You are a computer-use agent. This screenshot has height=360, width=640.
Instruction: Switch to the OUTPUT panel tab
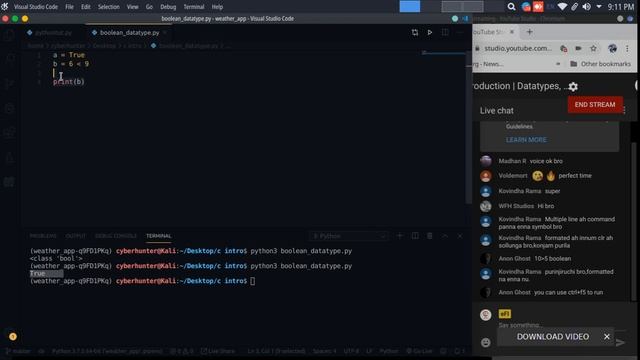click(x=76, y=236)
